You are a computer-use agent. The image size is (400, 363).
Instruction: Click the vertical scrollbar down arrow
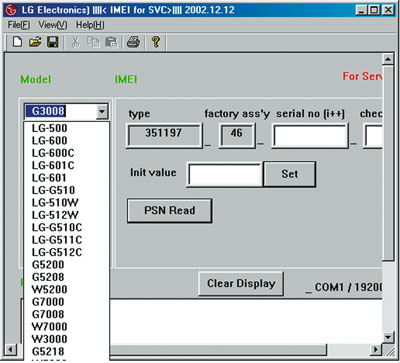pos(388,337)
